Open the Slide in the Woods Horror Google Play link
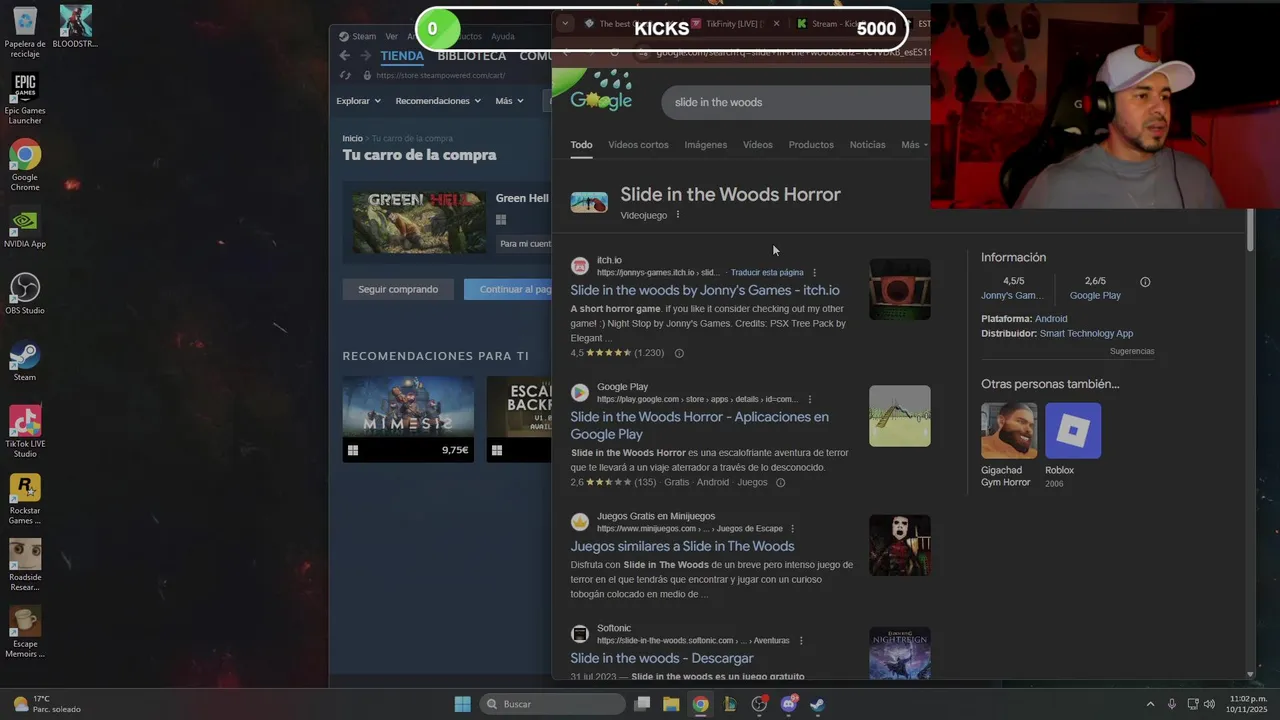Viewport: 1280px width, 720px height. point(699,425)
